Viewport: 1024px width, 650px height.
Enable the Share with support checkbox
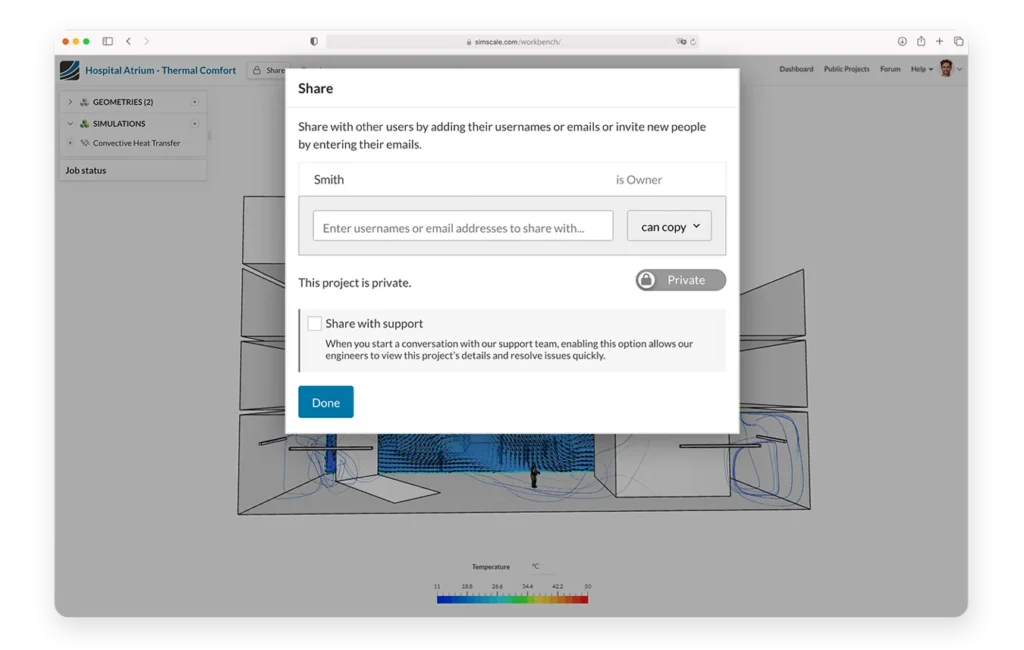(315, 323)
